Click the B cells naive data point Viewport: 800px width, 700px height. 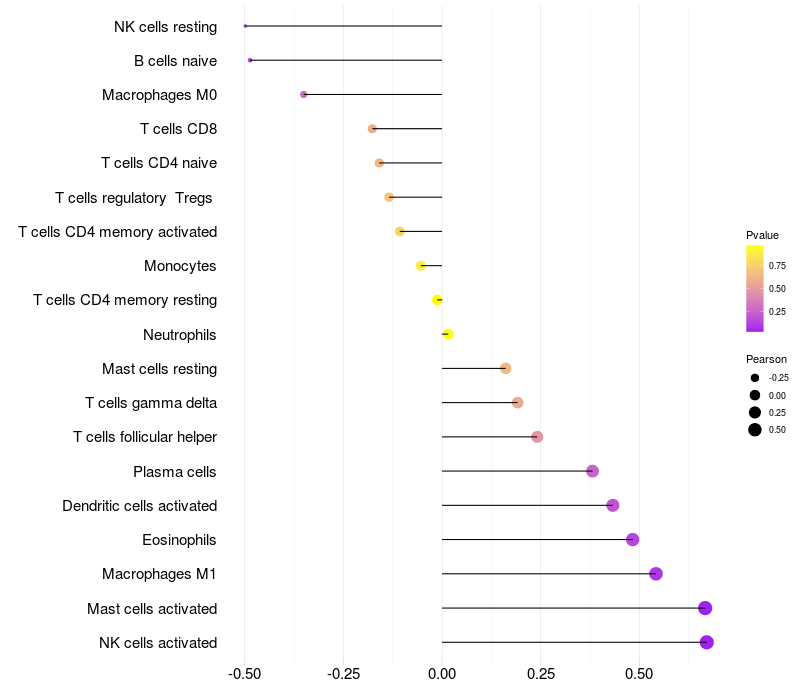click(x=250, y=60)
